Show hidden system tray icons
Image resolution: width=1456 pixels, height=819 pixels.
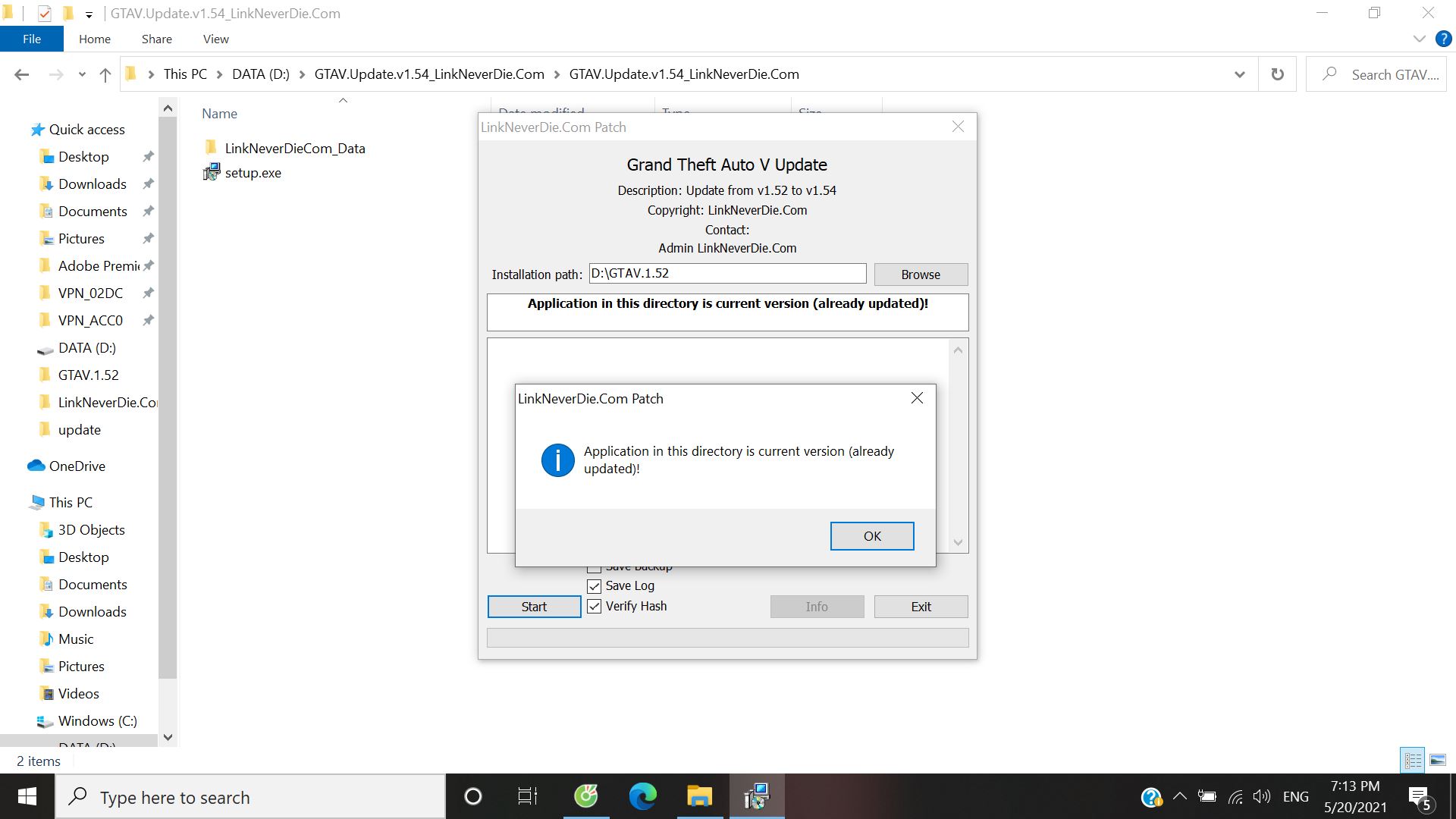[x=1179, y=797]
